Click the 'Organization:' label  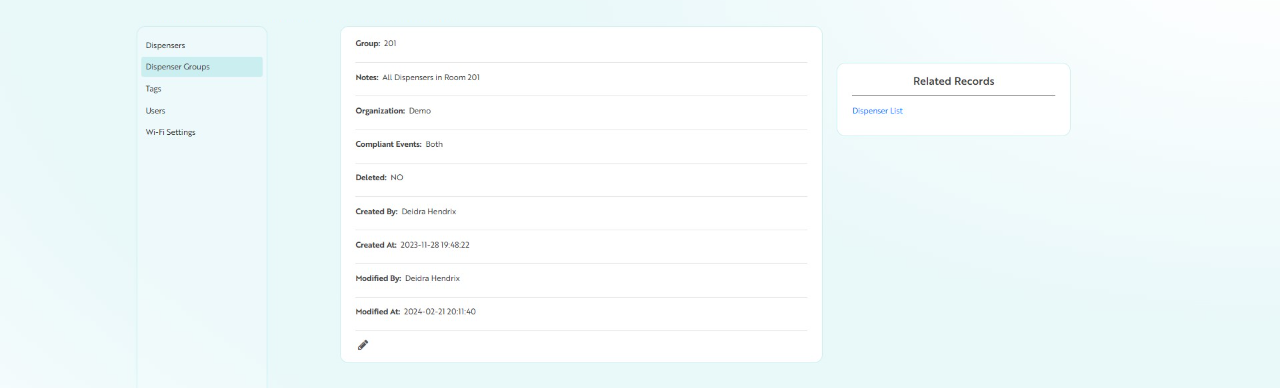coord(381,111)
